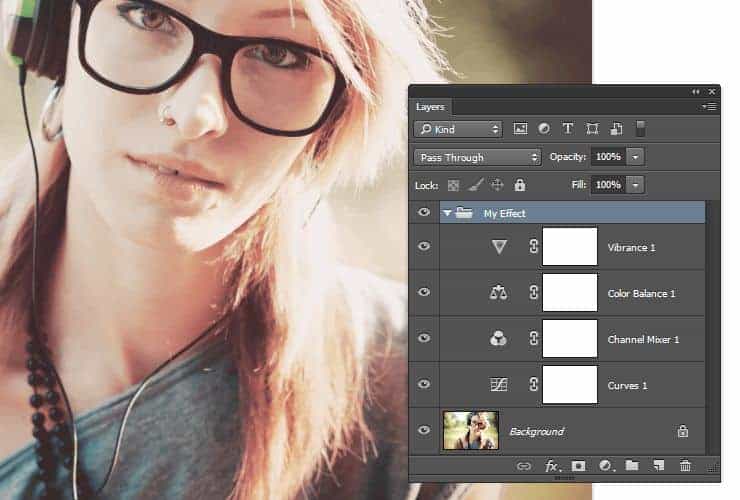Hide the Curves 1 layer
740x500 pixels.
(424, 384)
